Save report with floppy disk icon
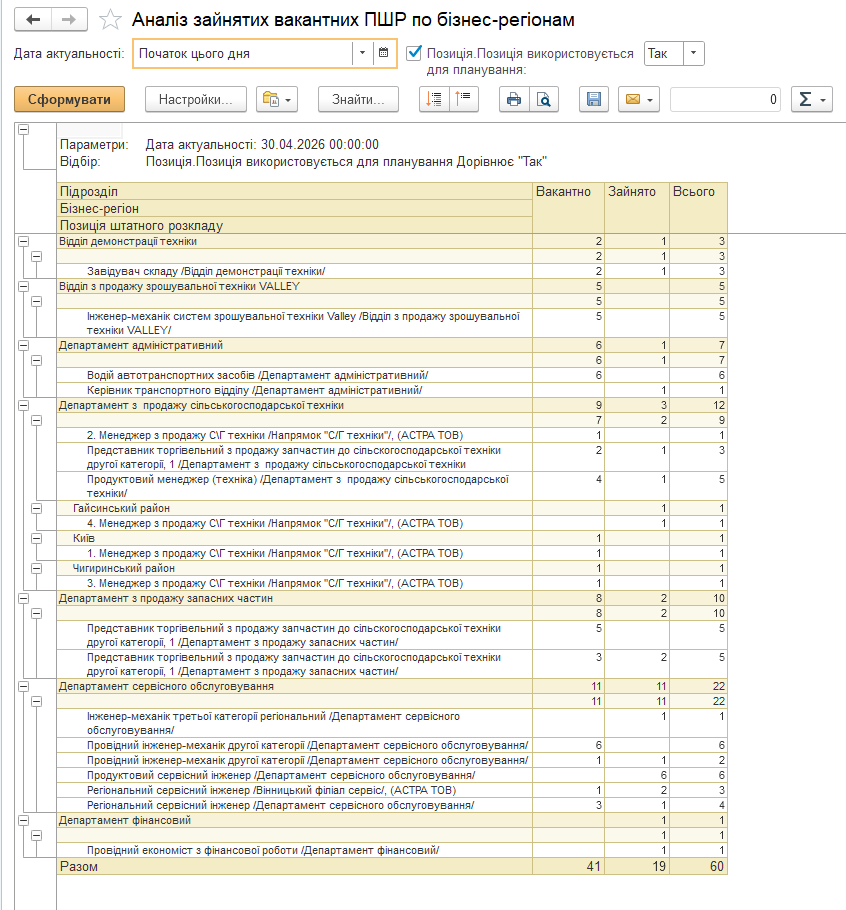The height and width of the screenshot is (910, 846). point(593,99)
